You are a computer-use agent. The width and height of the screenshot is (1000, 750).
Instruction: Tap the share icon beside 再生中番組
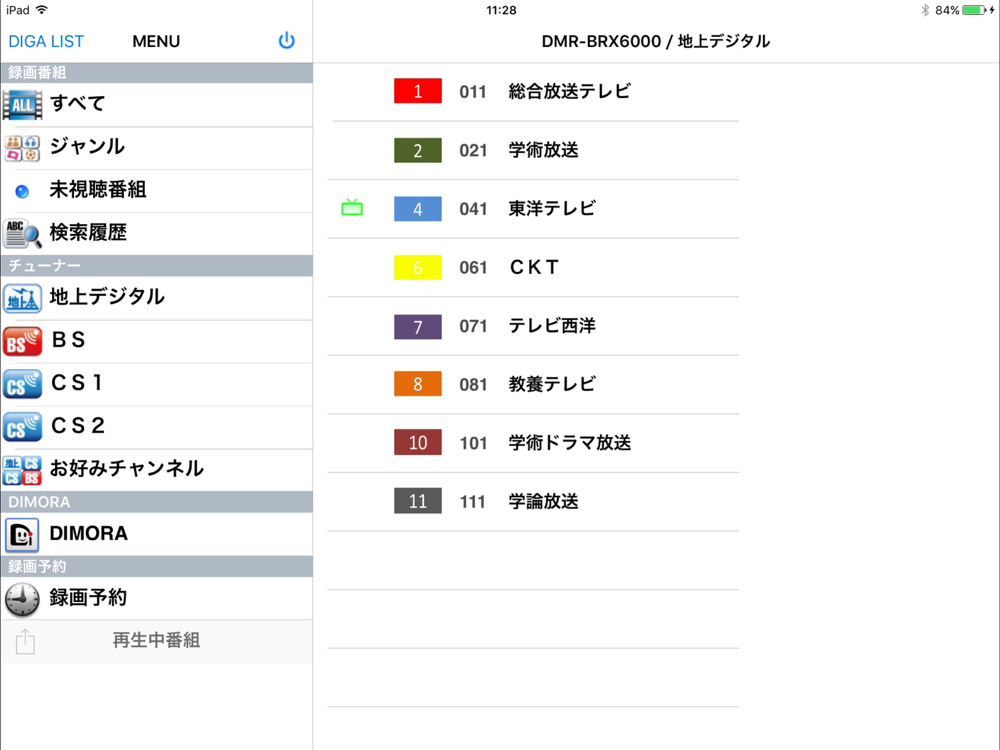pyautogui.click(x=25, y=641)
